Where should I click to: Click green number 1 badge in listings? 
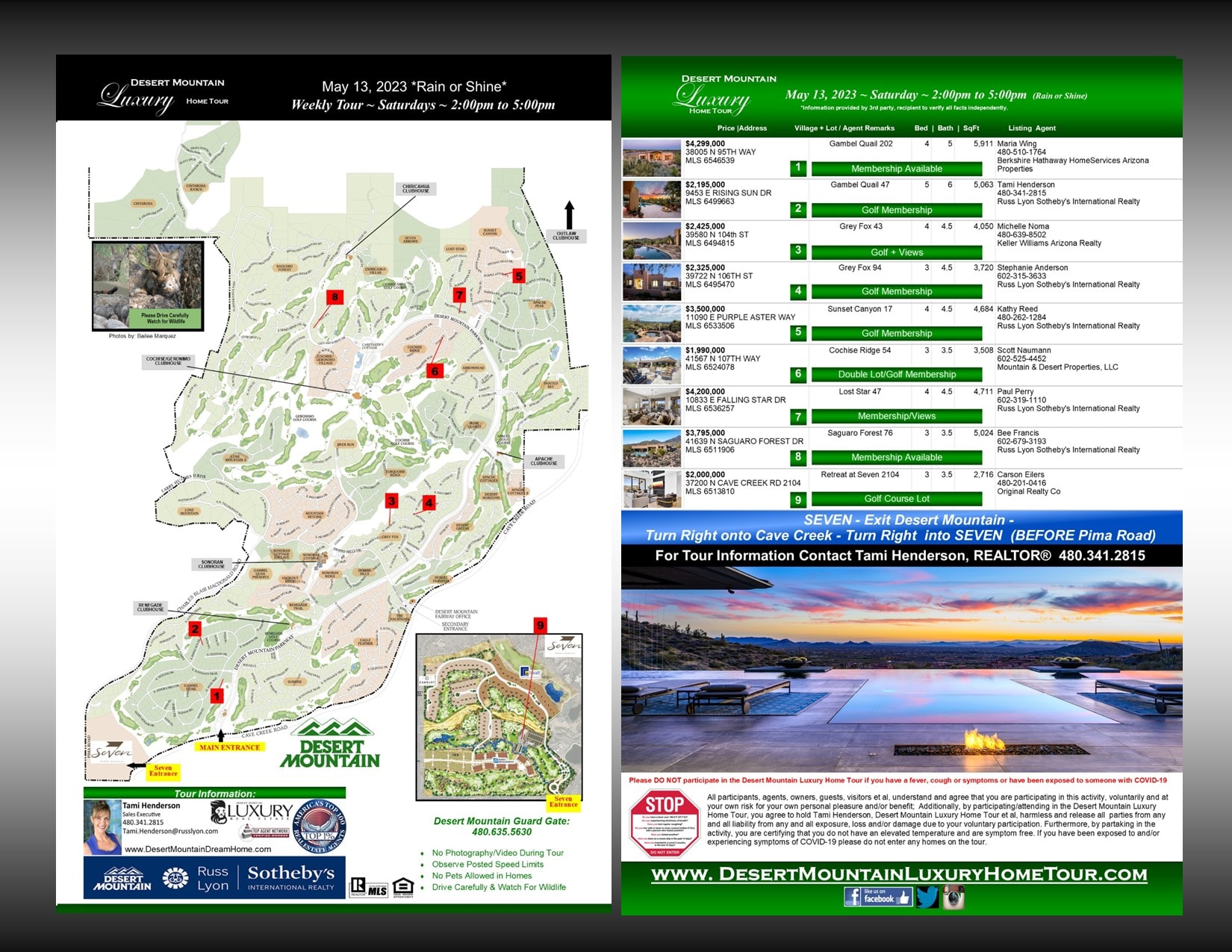(797, 168)
